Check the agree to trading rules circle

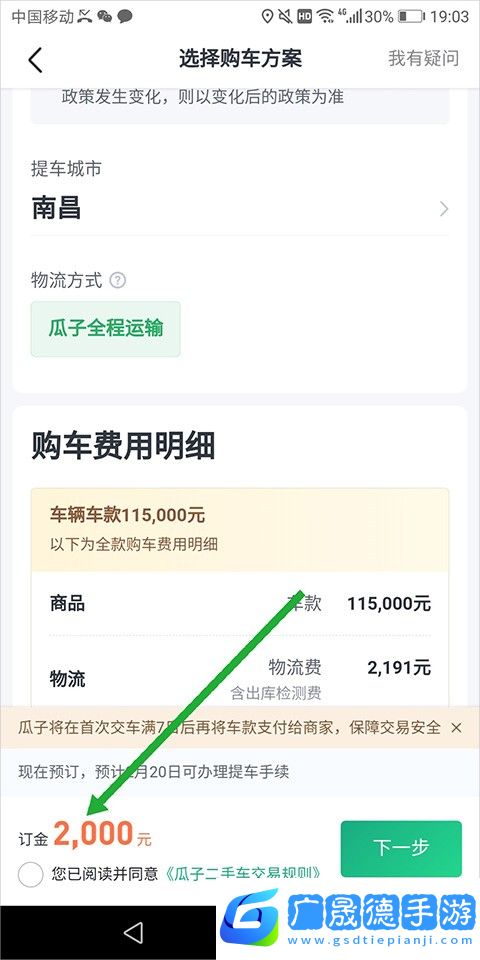31,874
